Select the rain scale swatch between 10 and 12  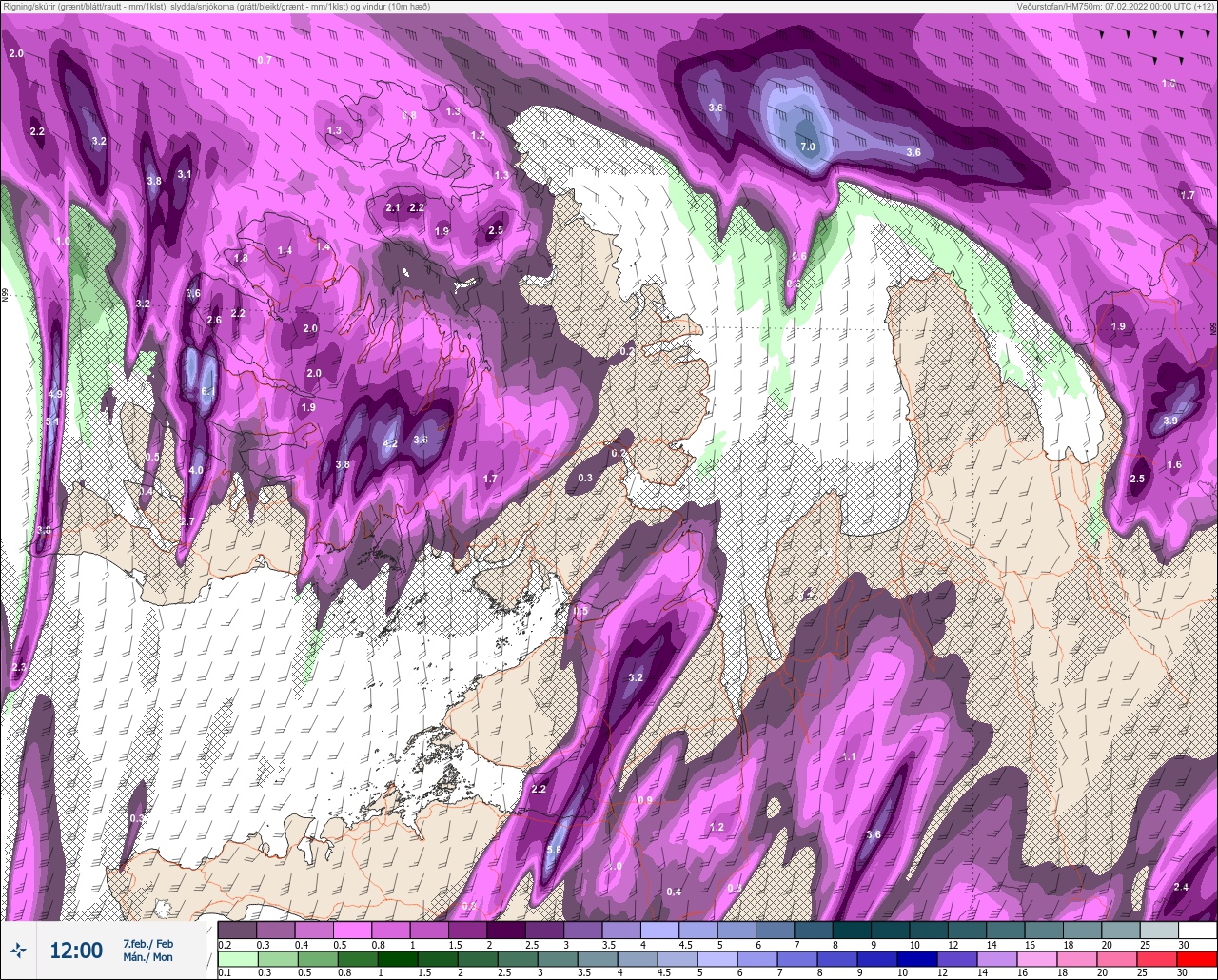918,958
